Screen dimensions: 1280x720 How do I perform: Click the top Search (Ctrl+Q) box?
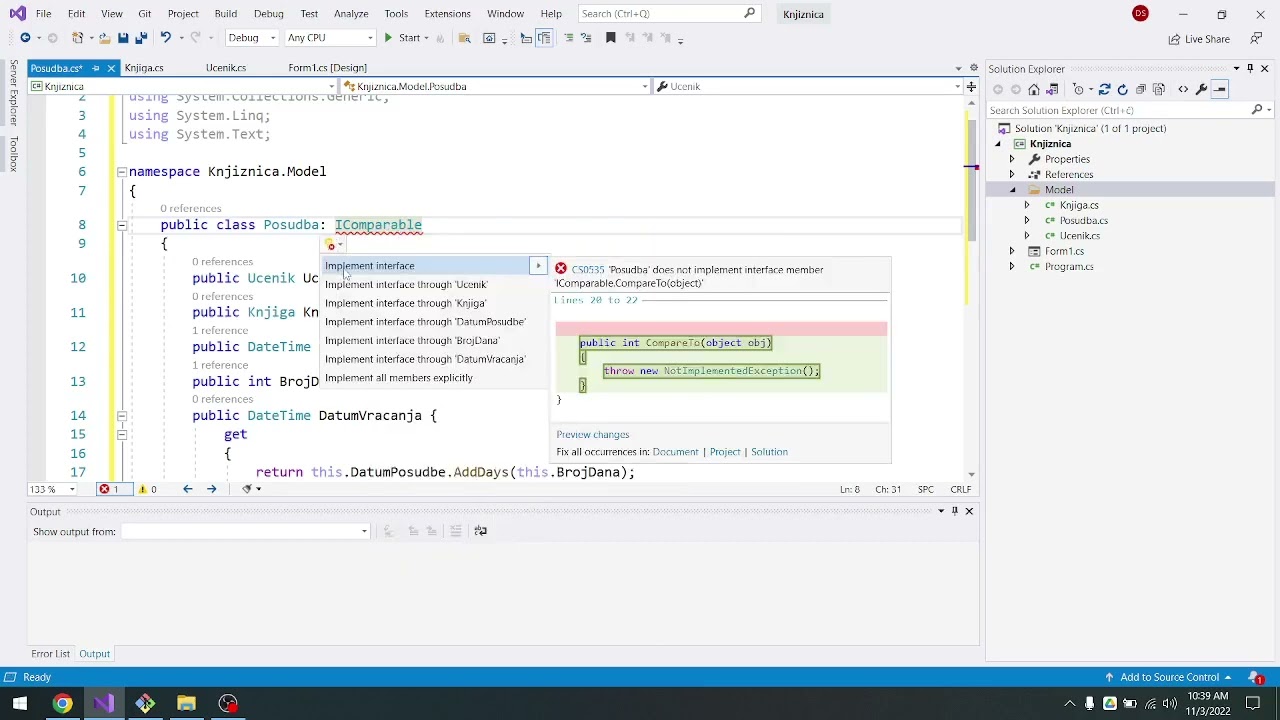668,14
